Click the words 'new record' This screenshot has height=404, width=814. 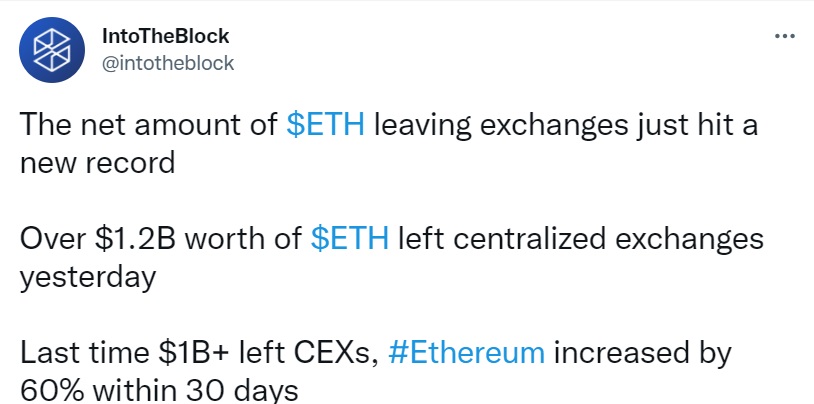97,164
